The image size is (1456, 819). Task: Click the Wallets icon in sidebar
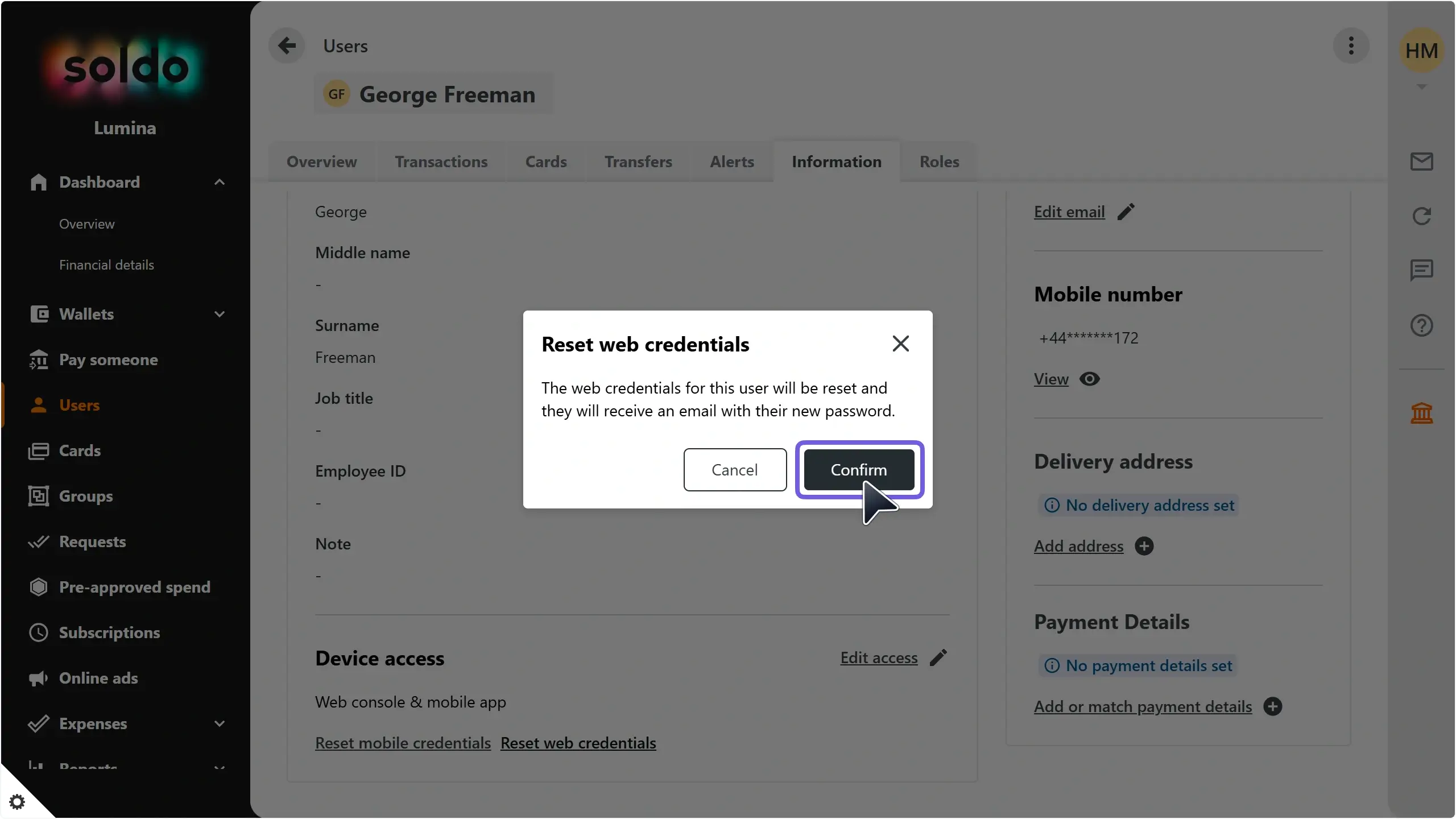[39, 314]
